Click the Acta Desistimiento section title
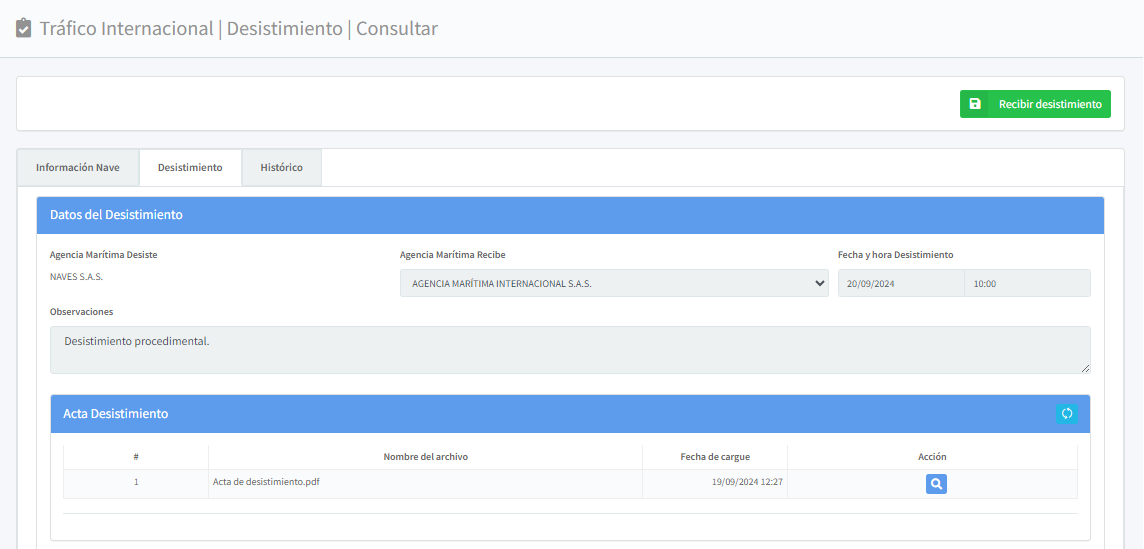The image size is (1144, 549). (116, 414)
